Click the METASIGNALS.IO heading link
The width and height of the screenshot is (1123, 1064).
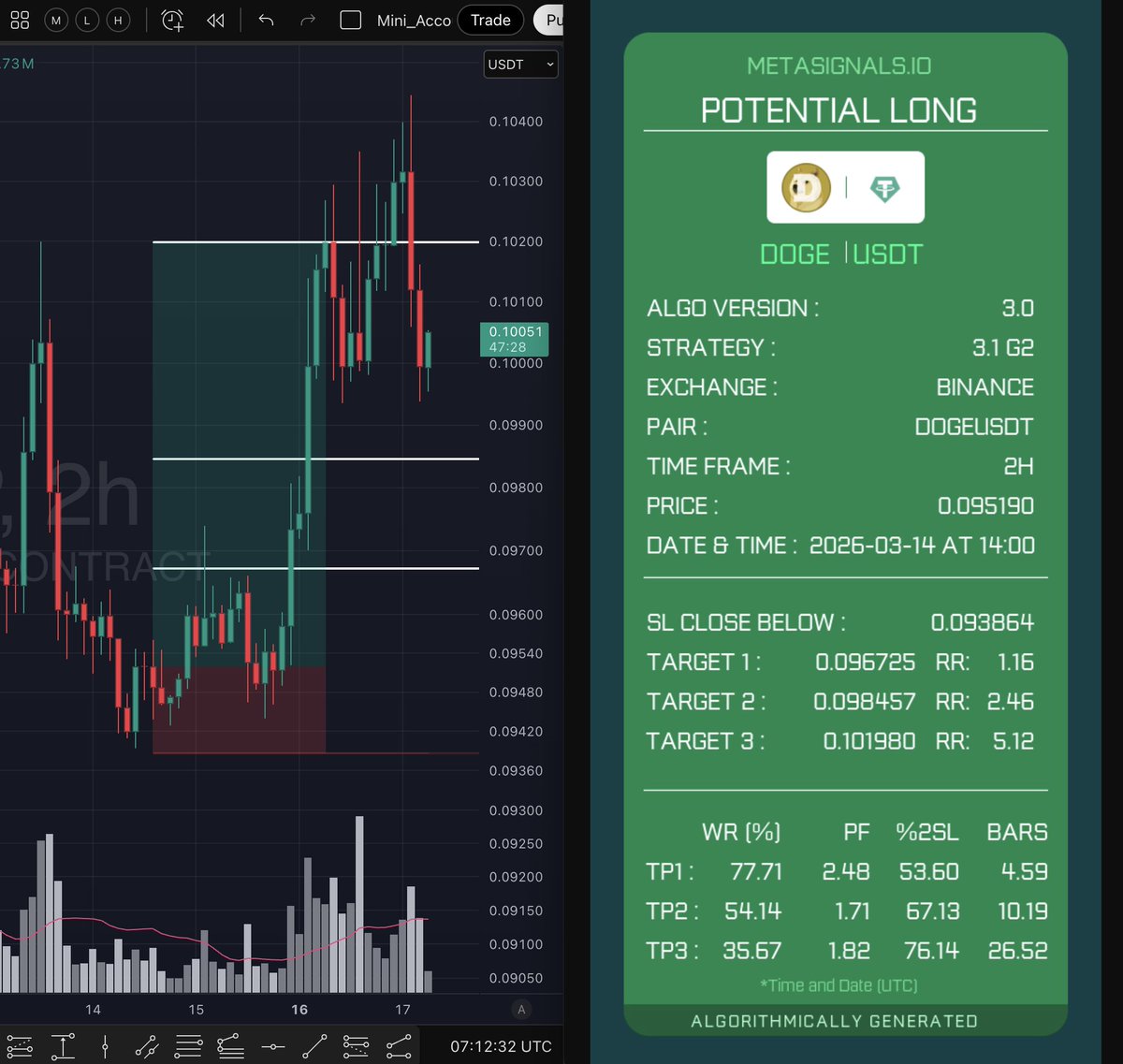pos(839,66)
